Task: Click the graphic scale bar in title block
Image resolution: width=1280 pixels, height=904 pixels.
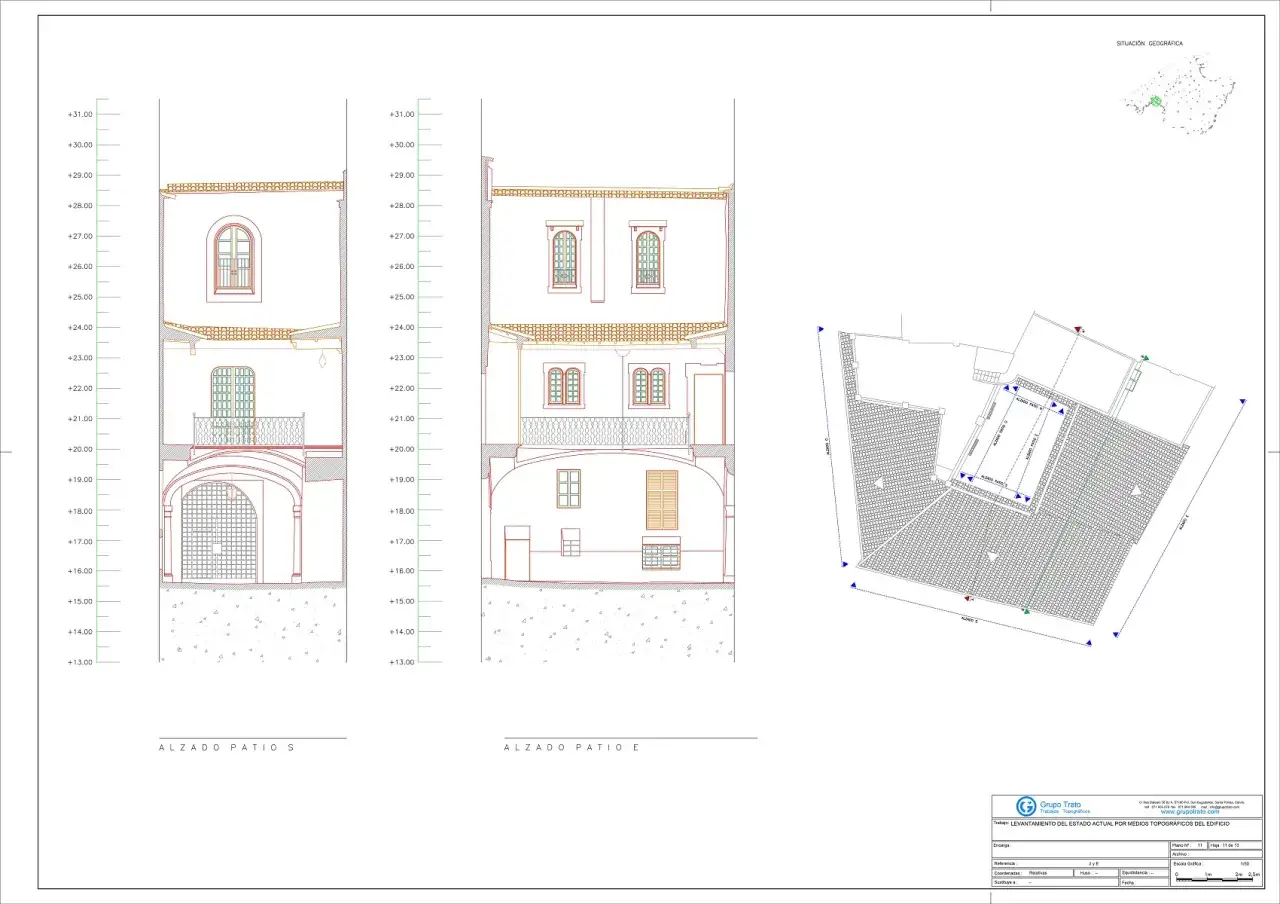Action: (x=1214, y=879)
